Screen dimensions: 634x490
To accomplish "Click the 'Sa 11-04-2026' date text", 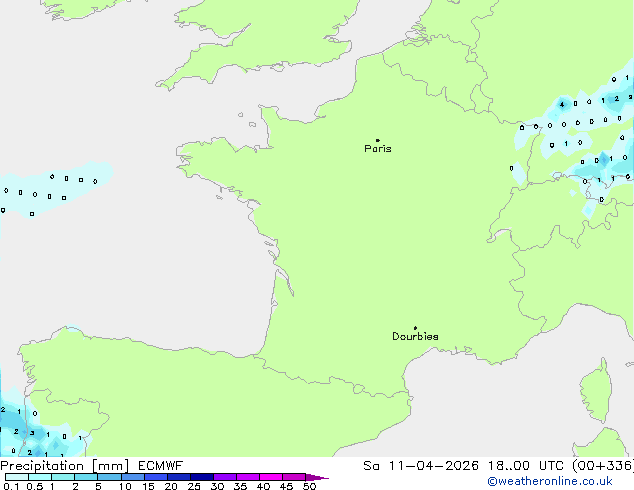I will tap(421, 466).
